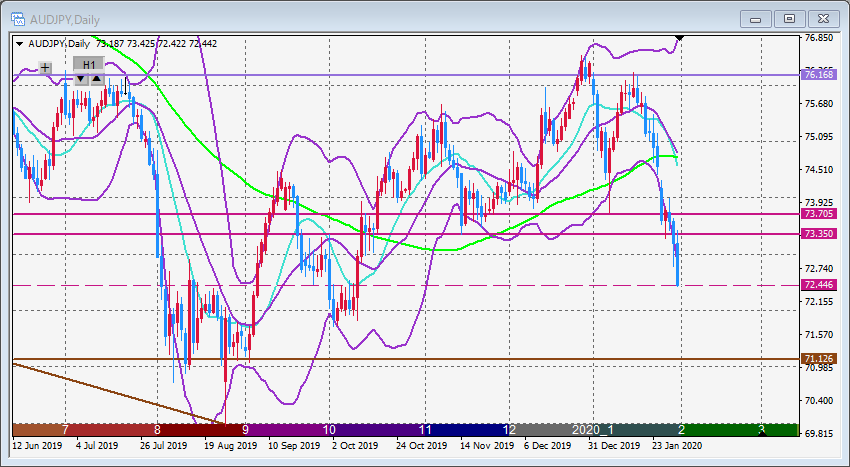Click the 70.400 price scale value

coord(818,400)
